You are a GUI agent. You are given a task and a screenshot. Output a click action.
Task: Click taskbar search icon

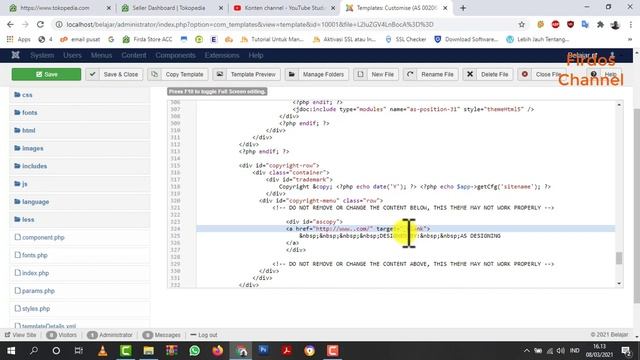(34, 351)
